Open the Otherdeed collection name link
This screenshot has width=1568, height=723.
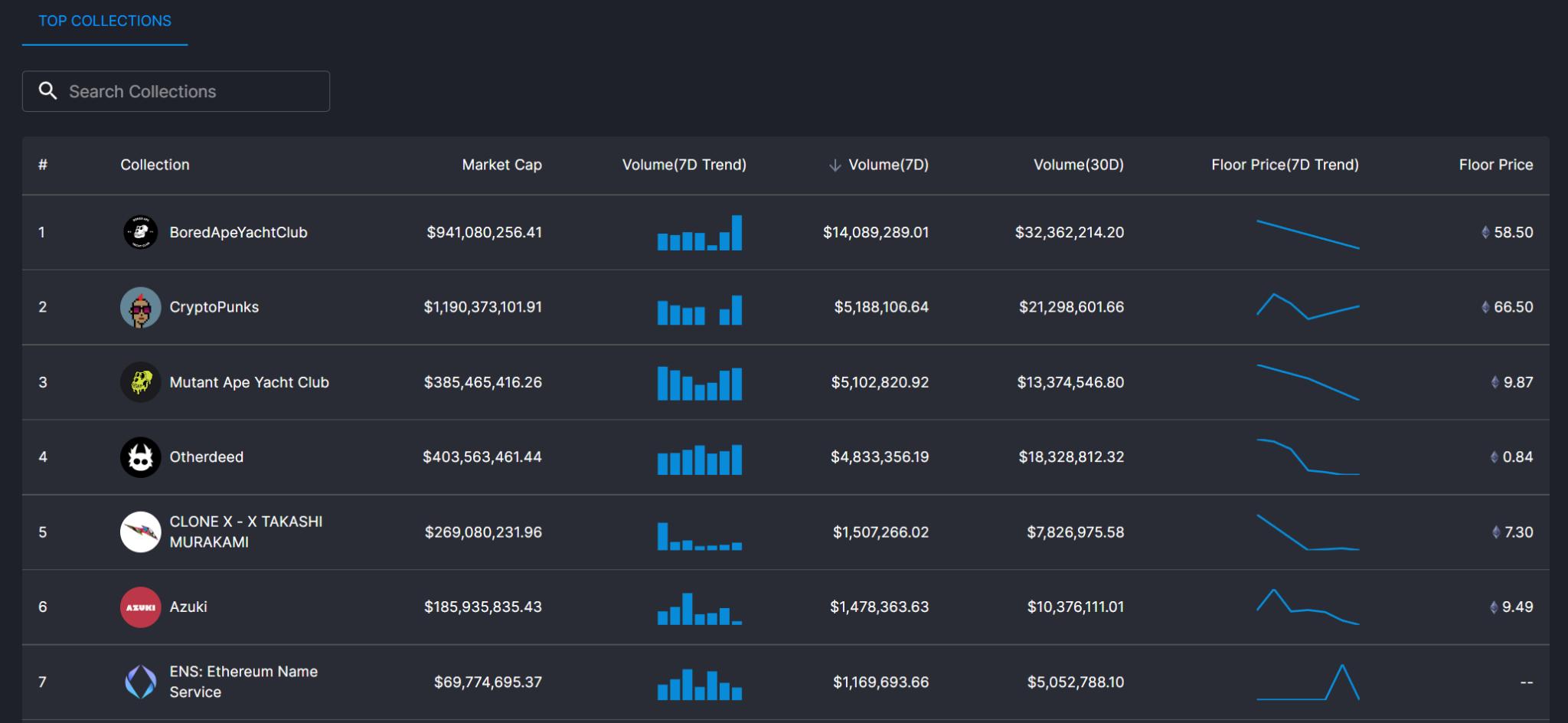[x=206, y=457]
